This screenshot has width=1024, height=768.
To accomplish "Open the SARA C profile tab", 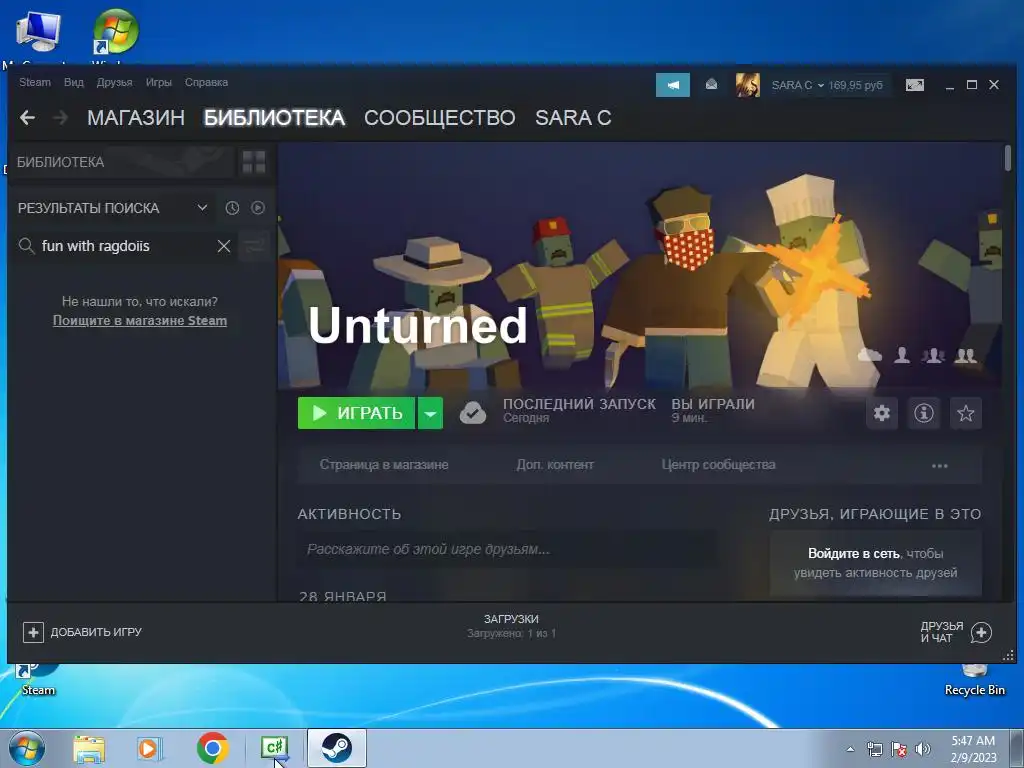I will pyautogui.click(x=573, y=118).
